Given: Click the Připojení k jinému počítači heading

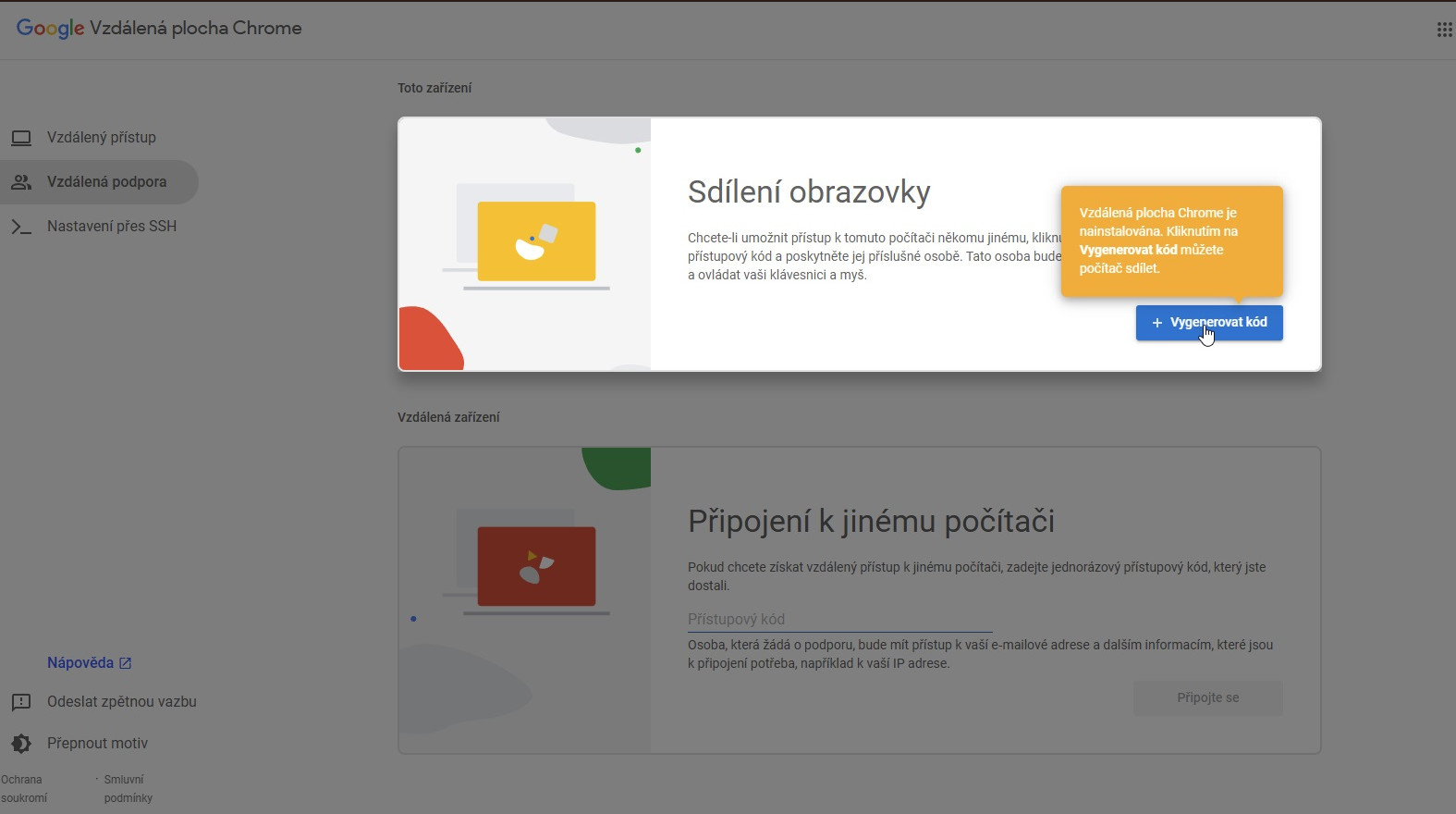Looking at the screenshot, I should [871, 522].
